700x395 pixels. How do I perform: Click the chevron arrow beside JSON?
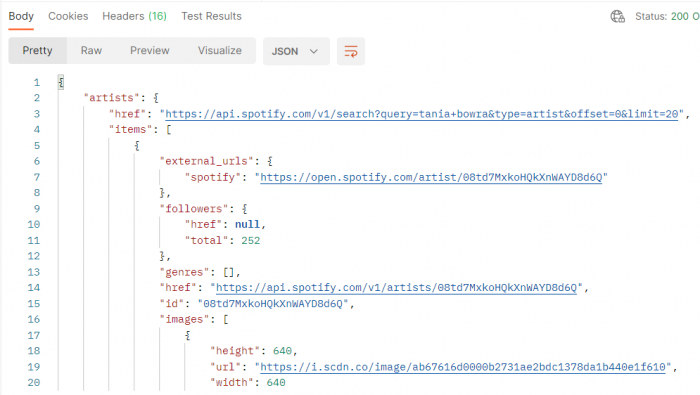click(x=314, y=51)
